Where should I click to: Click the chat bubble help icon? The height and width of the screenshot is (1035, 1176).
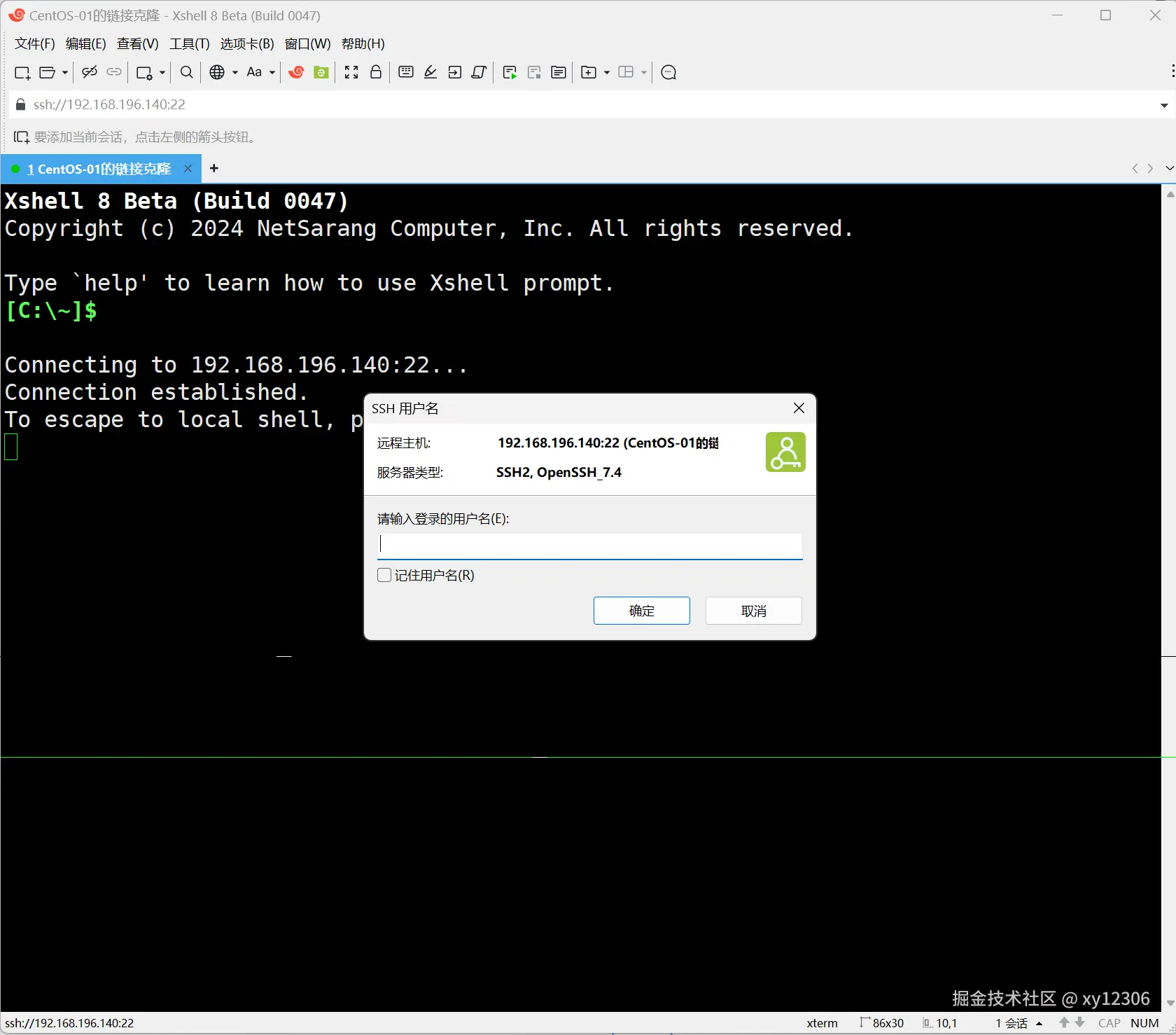coord(668,72)
